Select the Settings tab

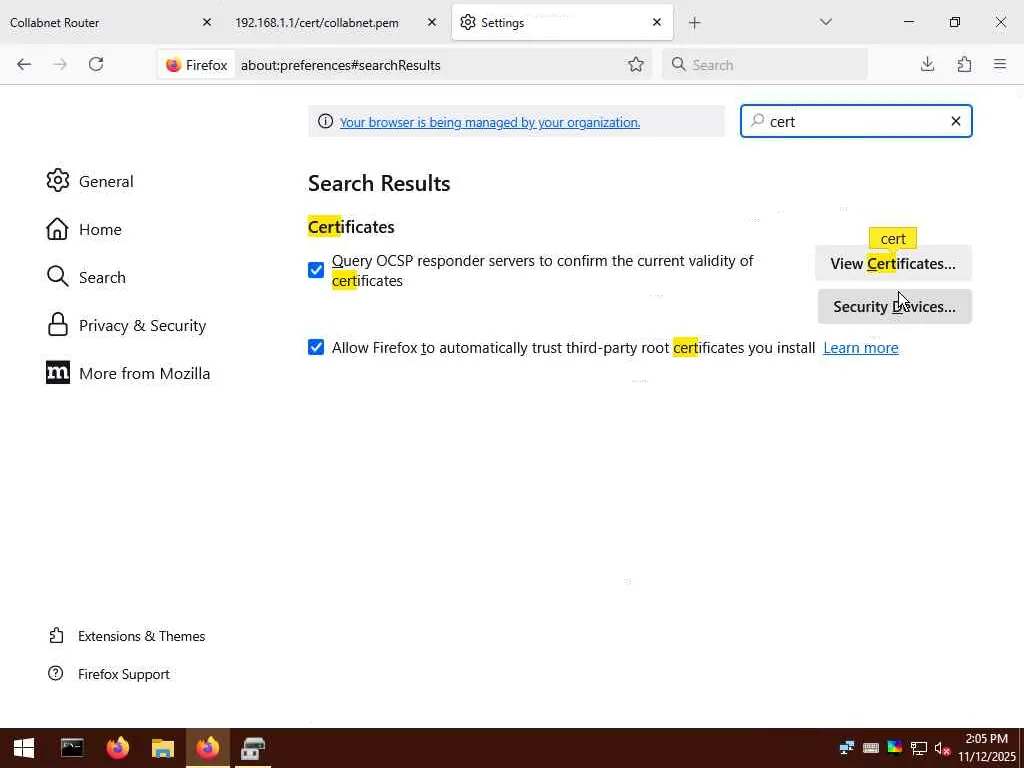(562, 22)
